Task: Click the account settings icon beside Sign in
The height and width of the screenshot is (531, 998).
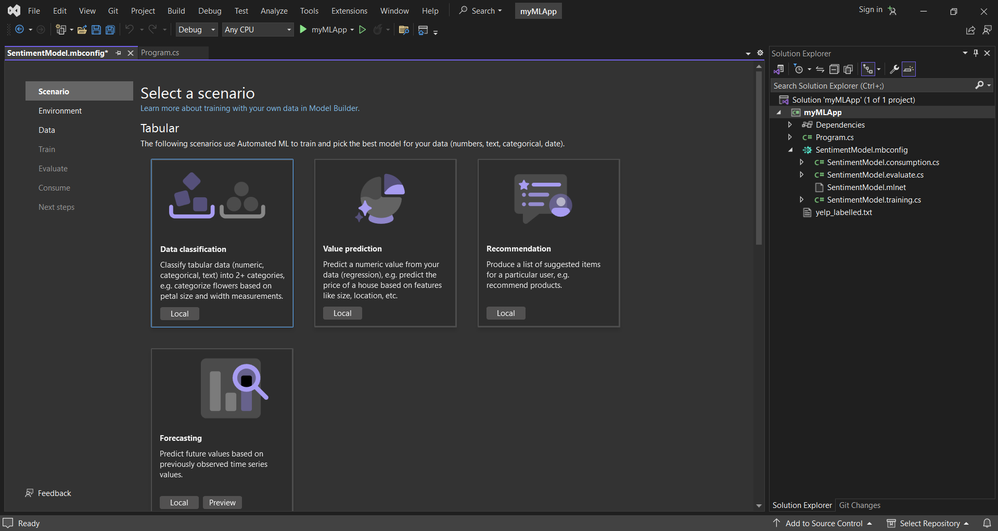Action: [892, 10]
